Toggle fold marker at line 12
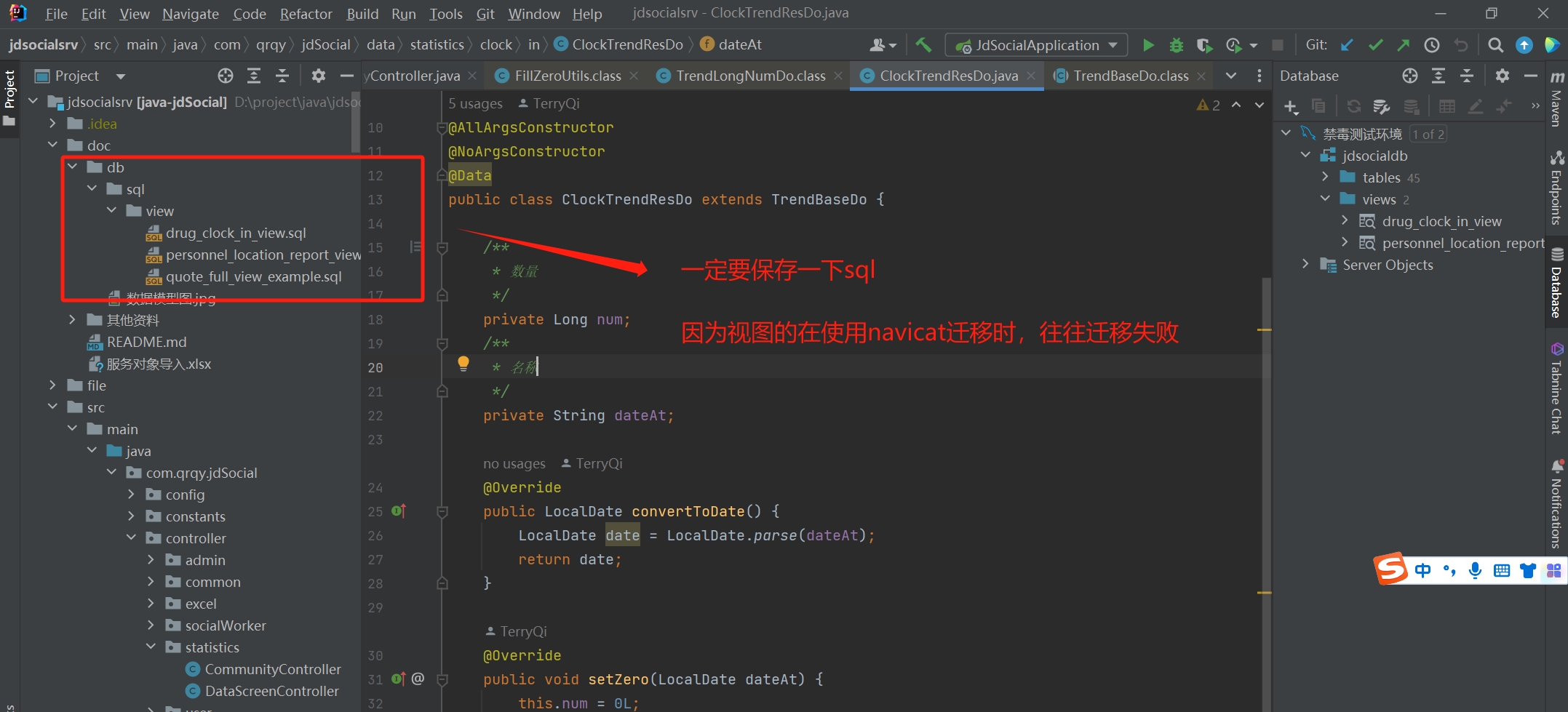Screen dimensions: 1568x712 point(441,176)
